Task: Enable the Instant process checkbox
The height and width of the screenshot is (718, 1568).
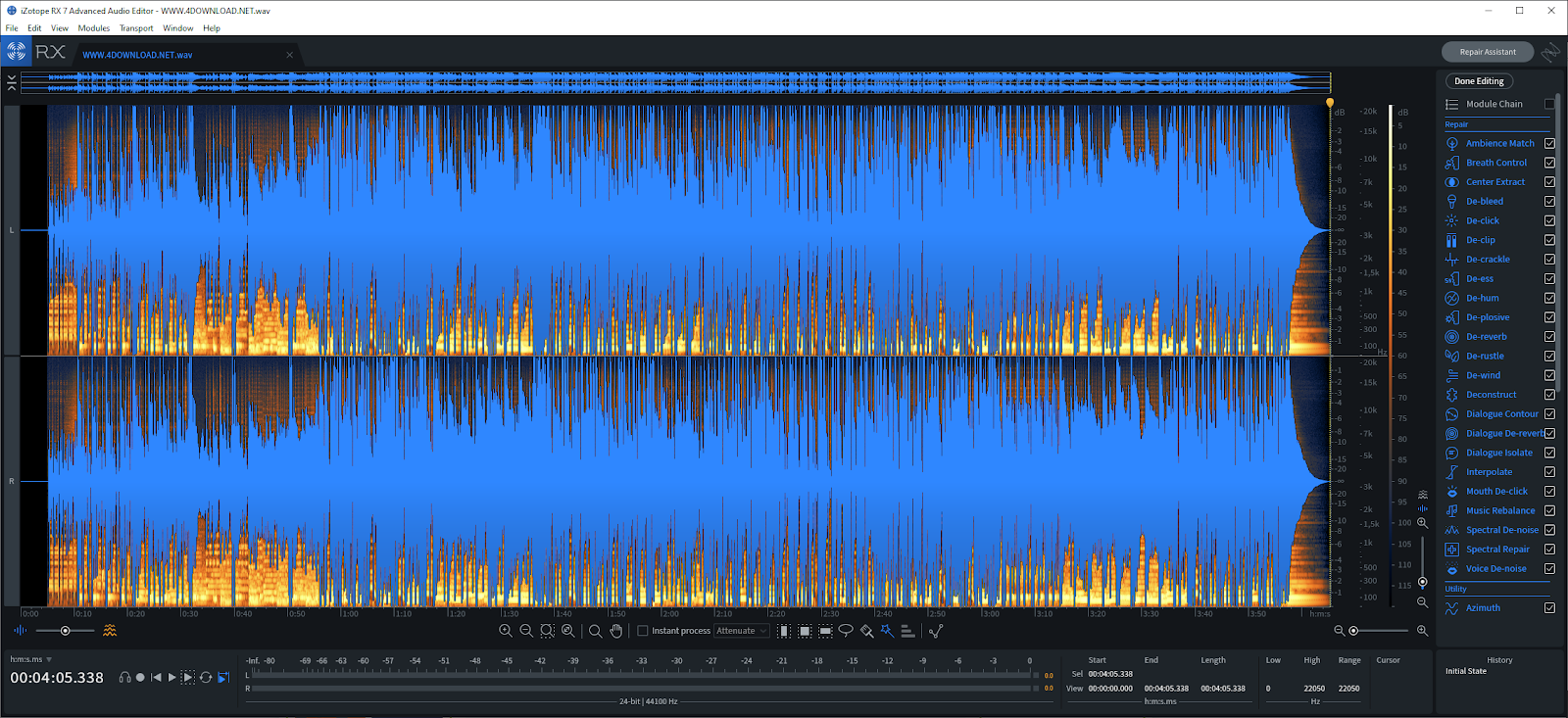Action: tap(643, 631)
